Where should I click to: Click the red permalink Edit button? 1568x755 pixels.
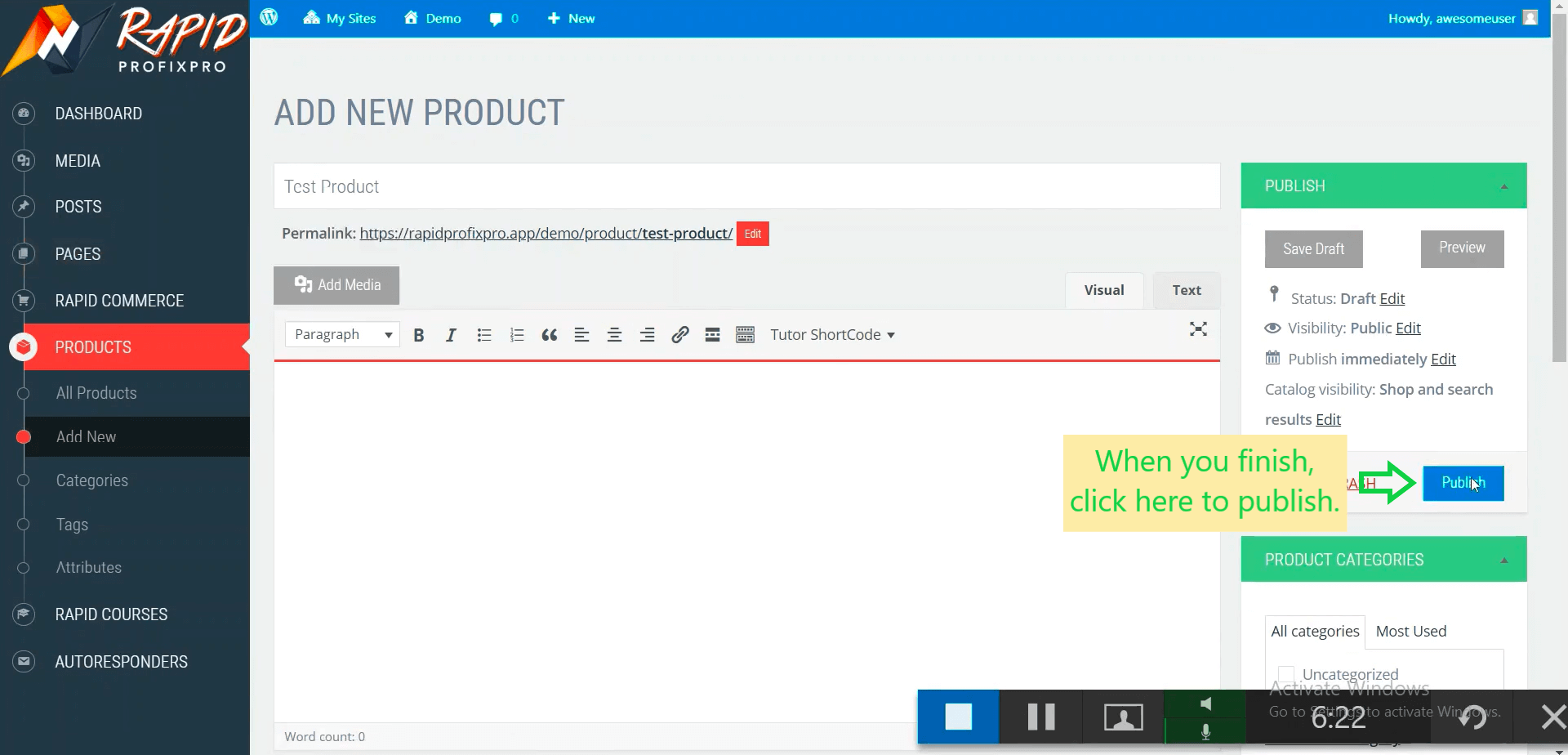752,234
